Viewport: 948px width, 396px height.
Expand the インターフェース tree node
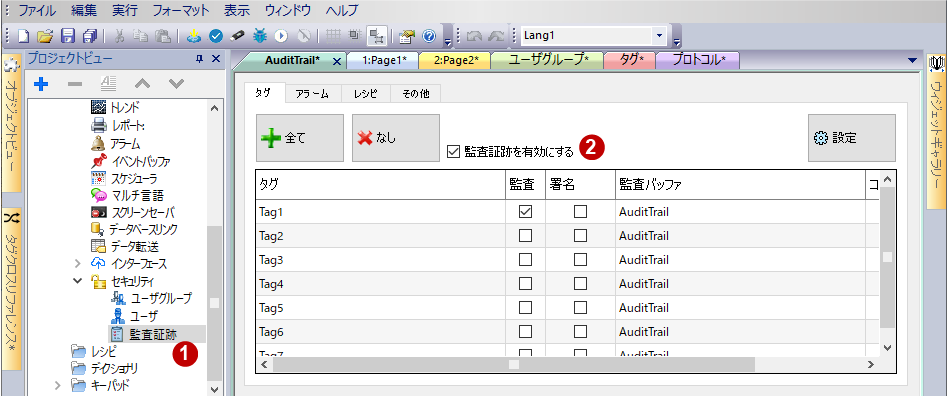point(77,264)
